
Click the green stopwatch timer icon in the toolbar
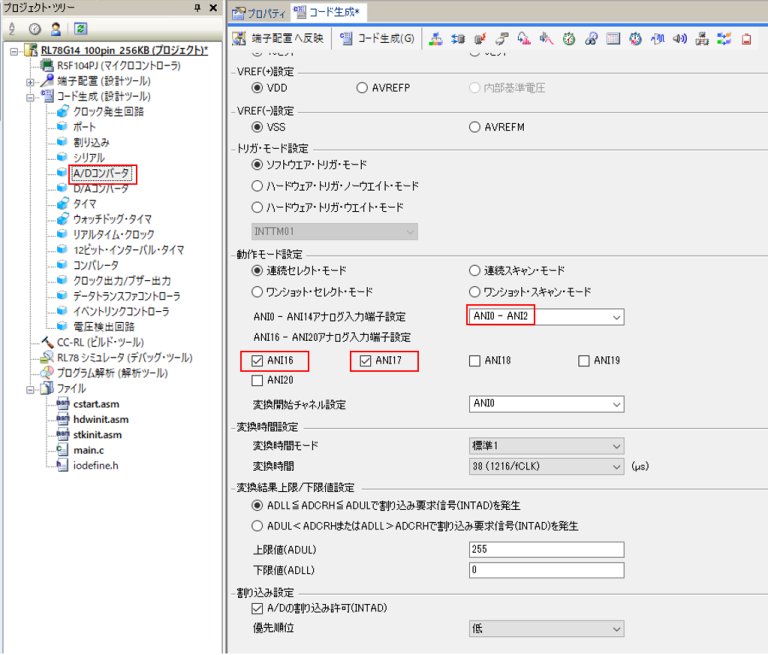pos(569,39)
